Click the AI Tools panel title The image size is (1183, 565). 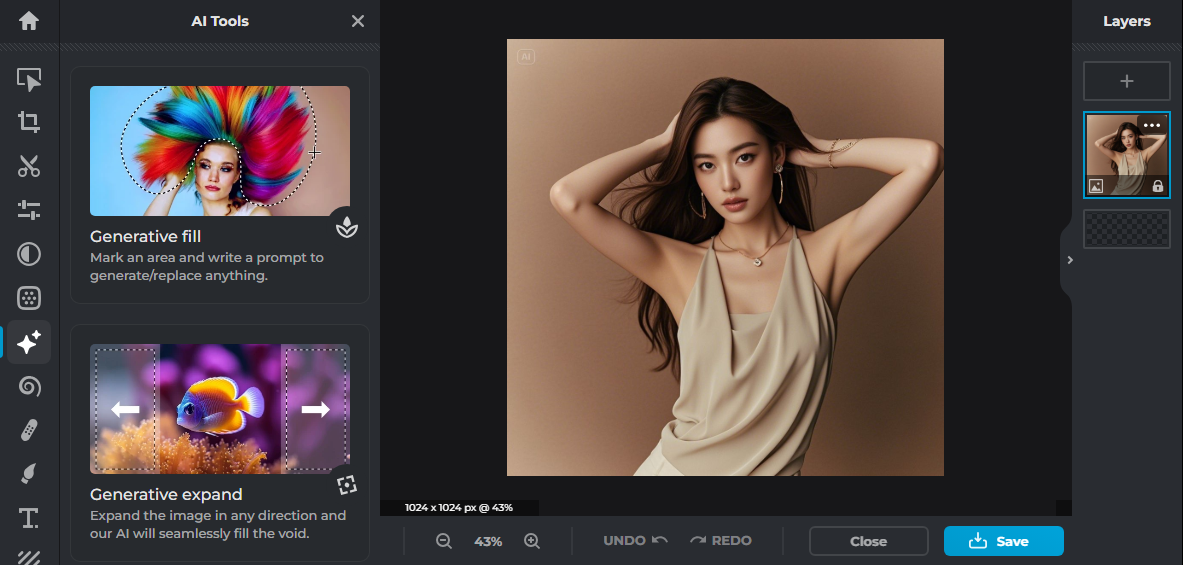[220, 21]
